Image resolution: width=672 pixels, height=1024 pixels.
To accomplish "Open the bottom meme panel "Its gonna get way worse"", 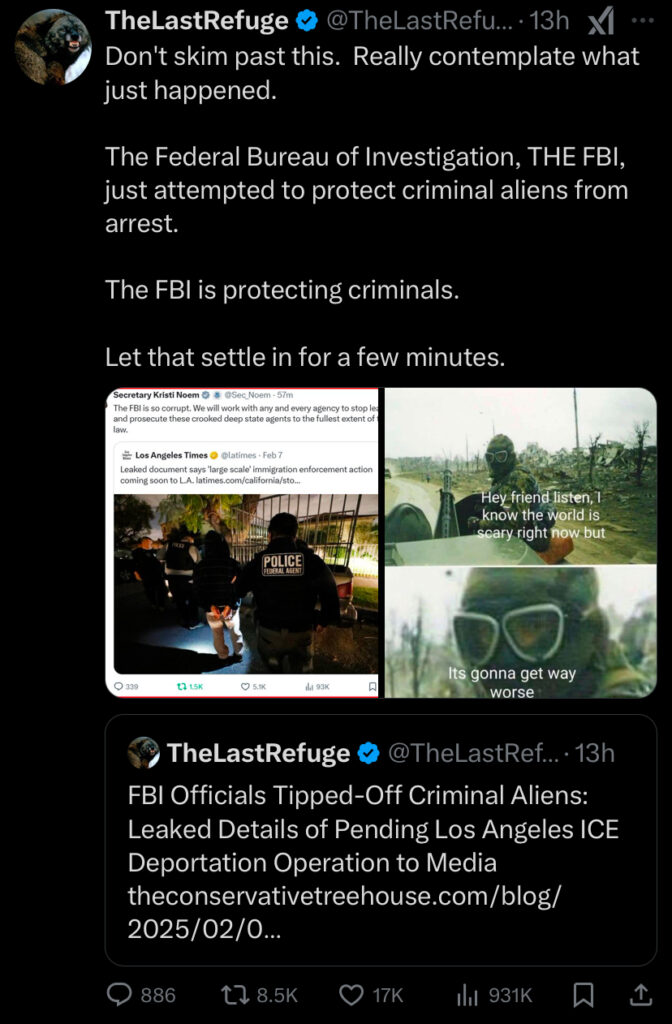I will 520,632.
